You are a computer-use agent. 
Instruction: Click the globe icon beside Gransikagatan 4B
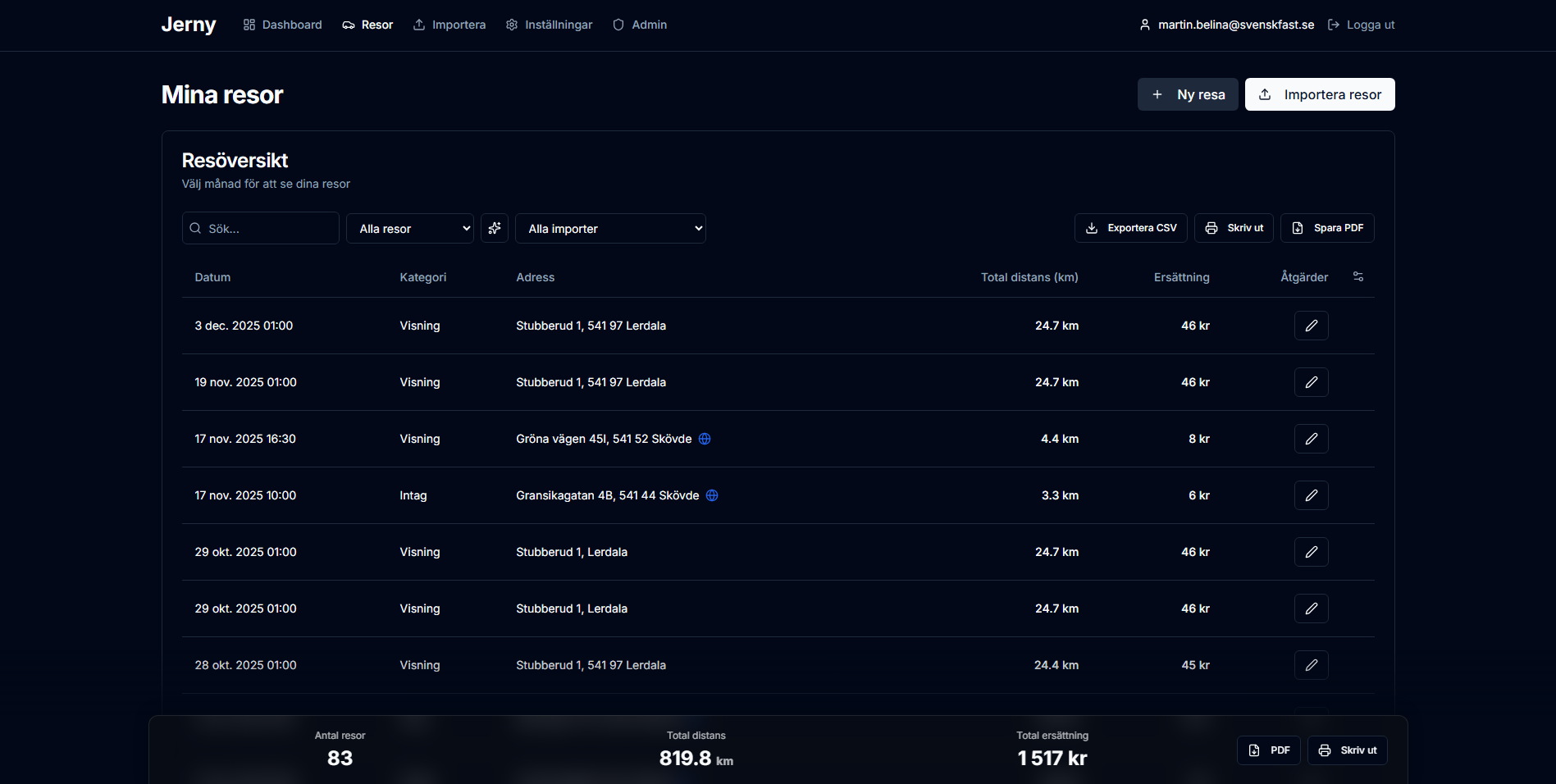pos(712,495)
